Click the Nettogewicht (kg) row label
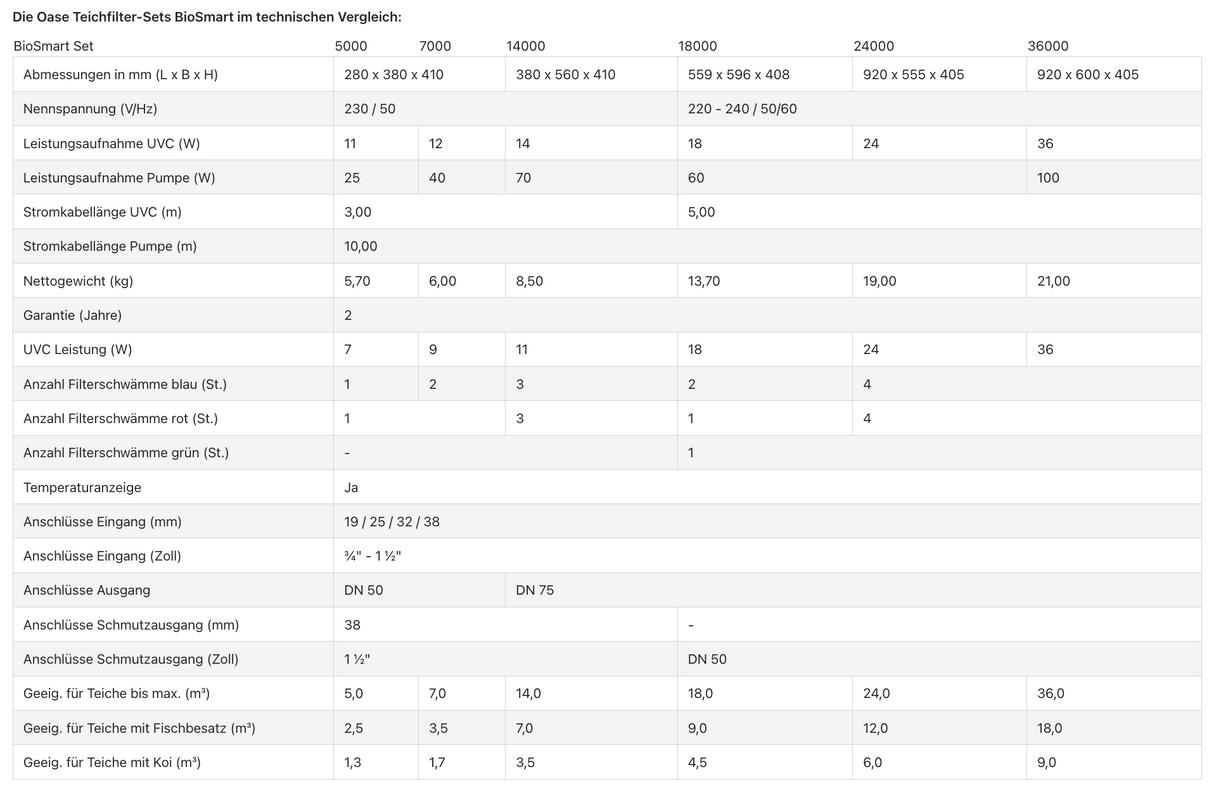Viewport: 1214px width, 793px height. (x=78, y=281)
